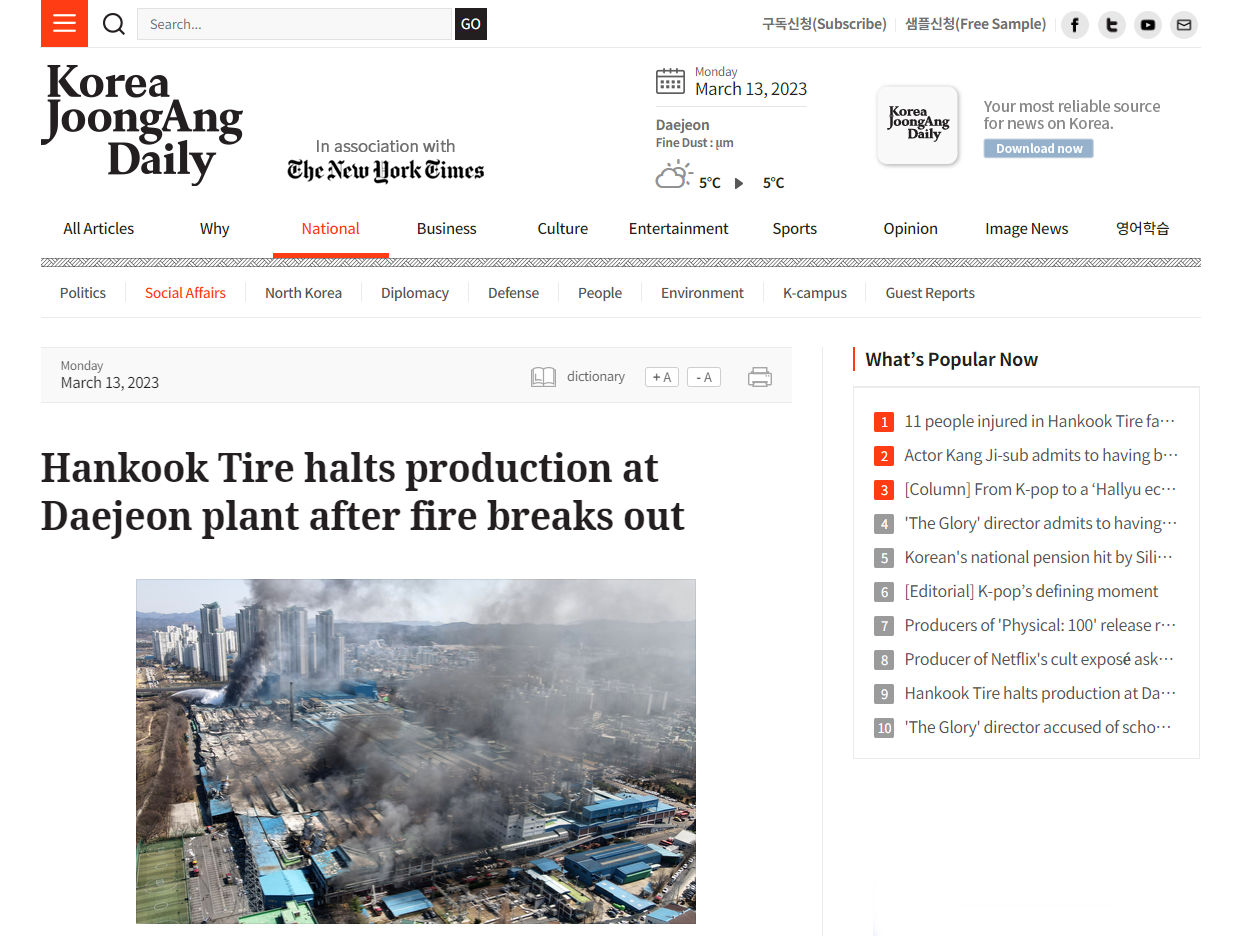Viewport: 1245px width, 936px height.
Task: Open the Business section
Action: coord(446,228)
